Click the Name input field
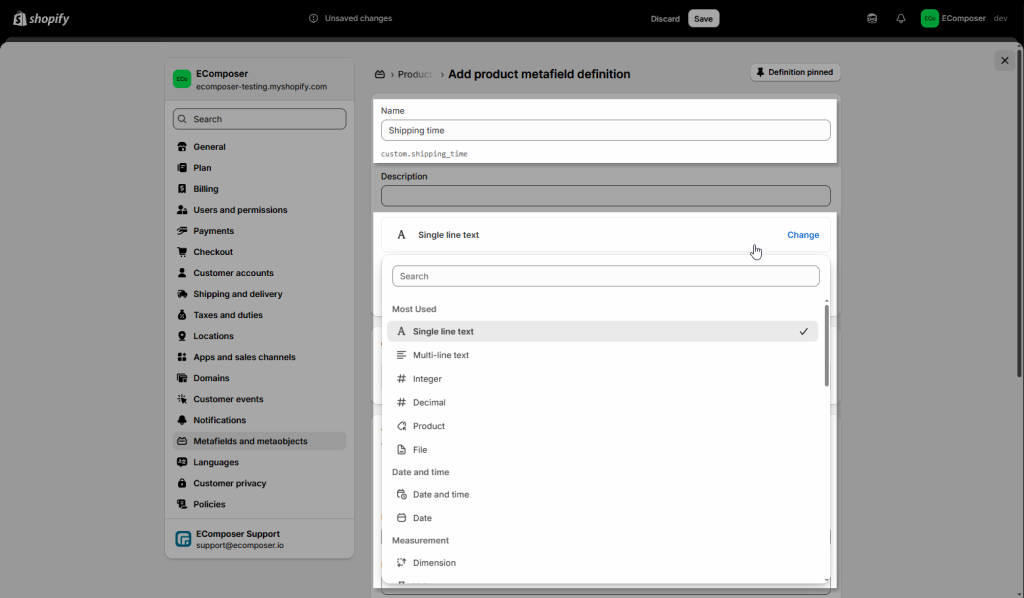Image resolution: width=1024 pixels, height=598 pixels. point(605,131)
